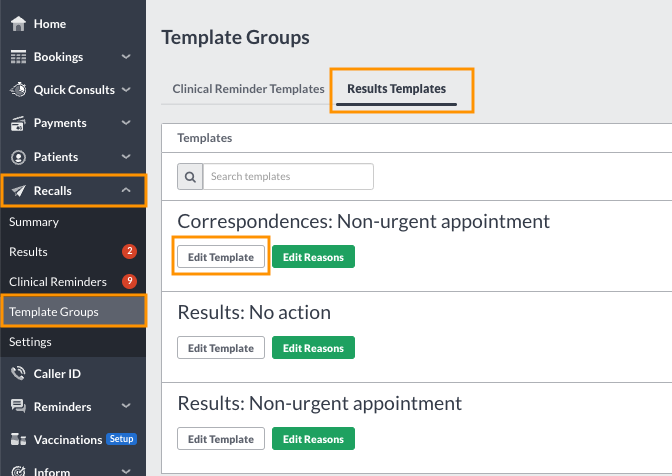Viewport: 672px width, 476px height.
Task: Click the Vaccinations vials icon
Action: click(x=18, y=439)
